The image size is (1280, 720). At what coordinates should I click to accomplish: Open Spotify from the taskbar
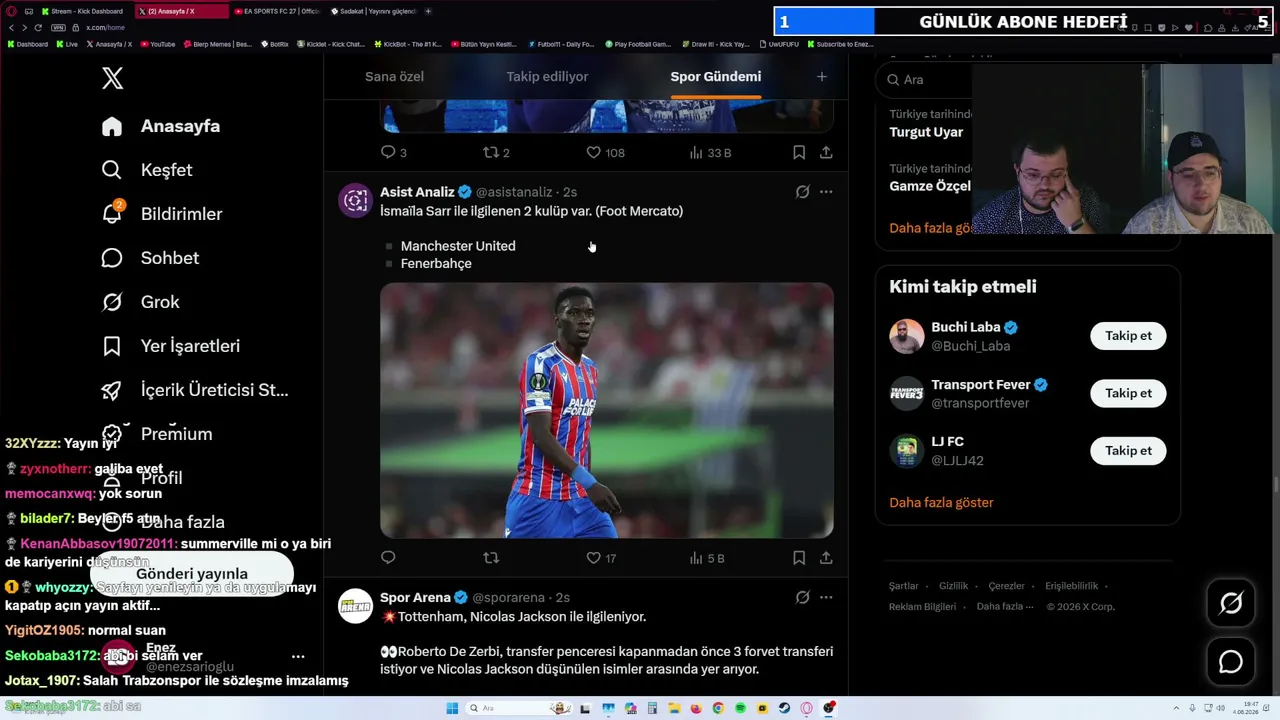740,708
